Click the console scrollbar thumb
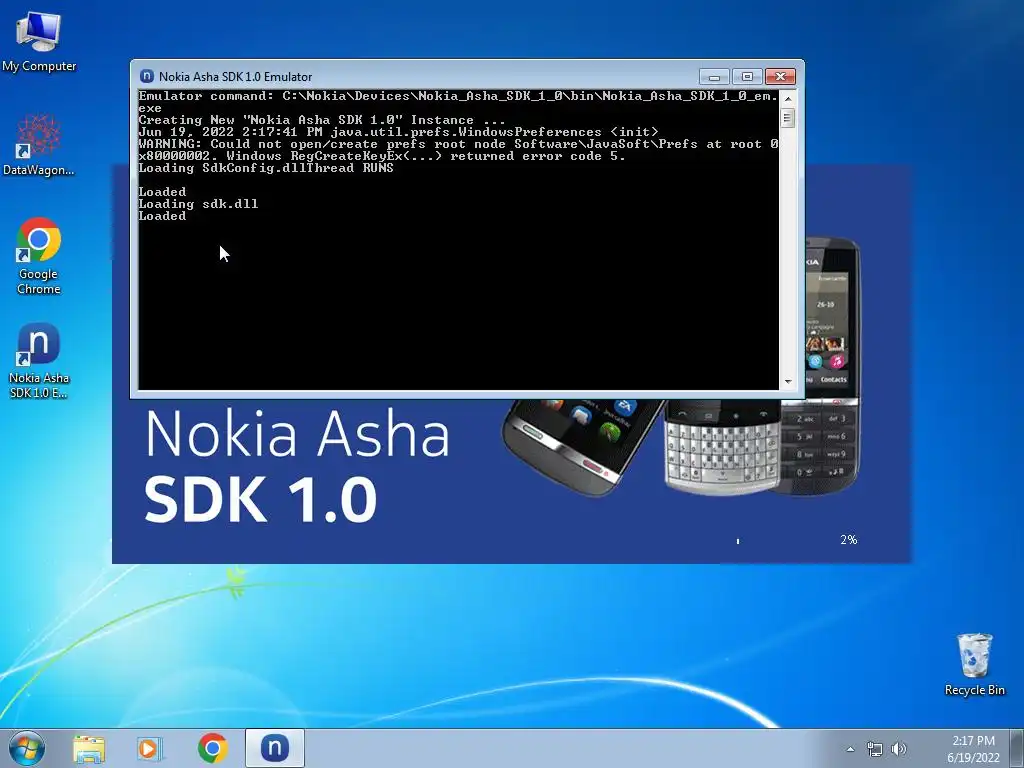The image size is (1024, 768). coord(788,118)
